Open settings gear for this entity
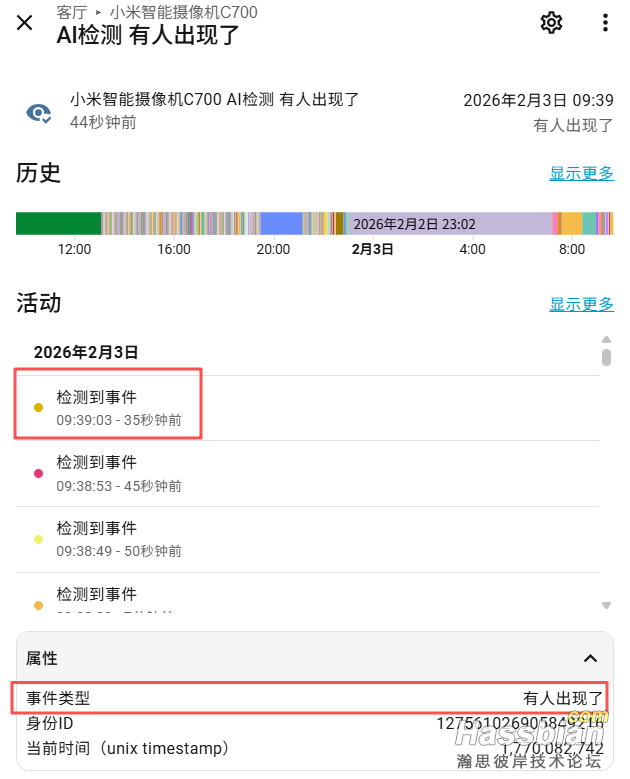Screen dimensions: 630x779 pos(551,23)
